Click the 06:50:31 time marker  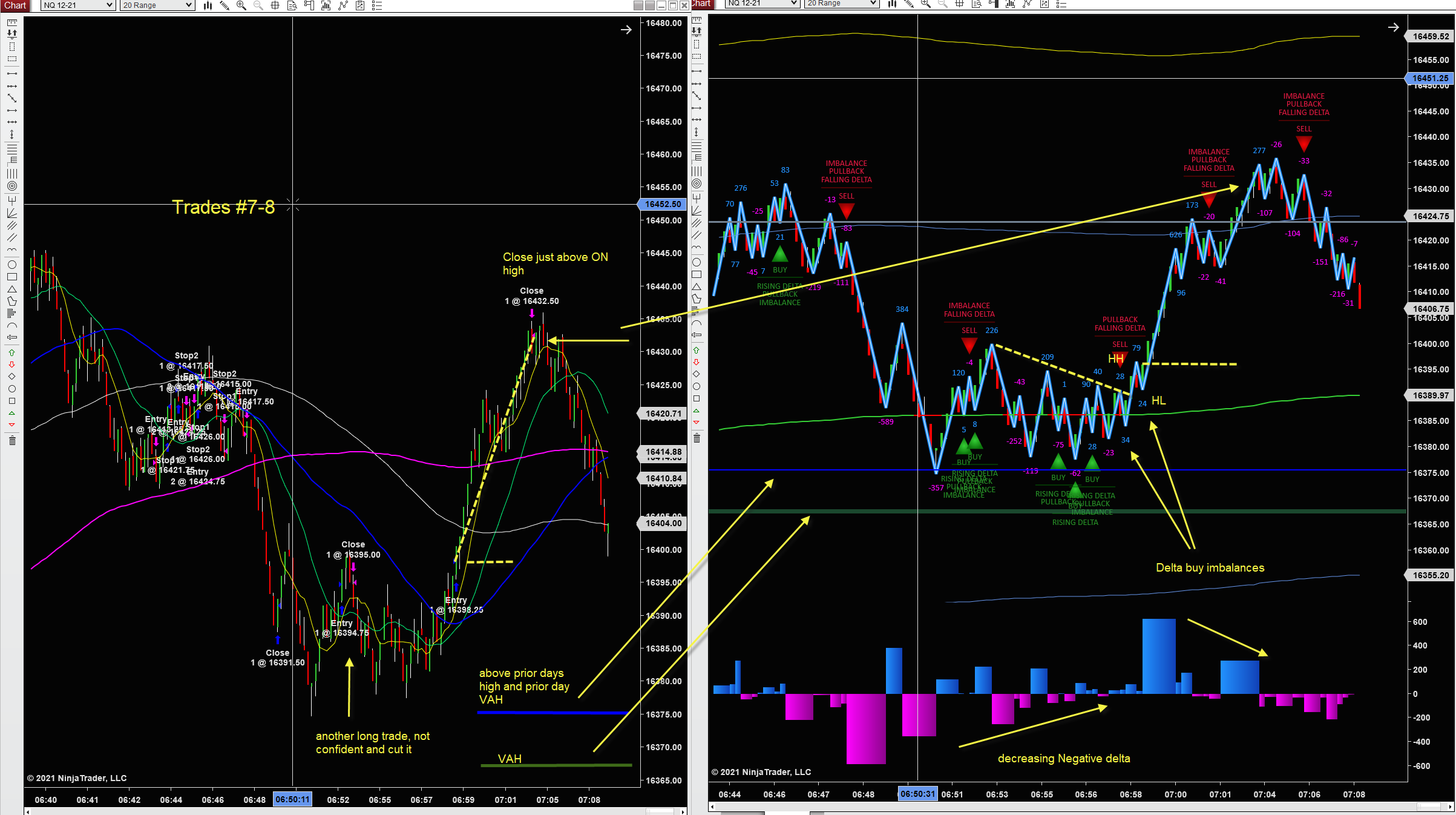tap(917, 794)
